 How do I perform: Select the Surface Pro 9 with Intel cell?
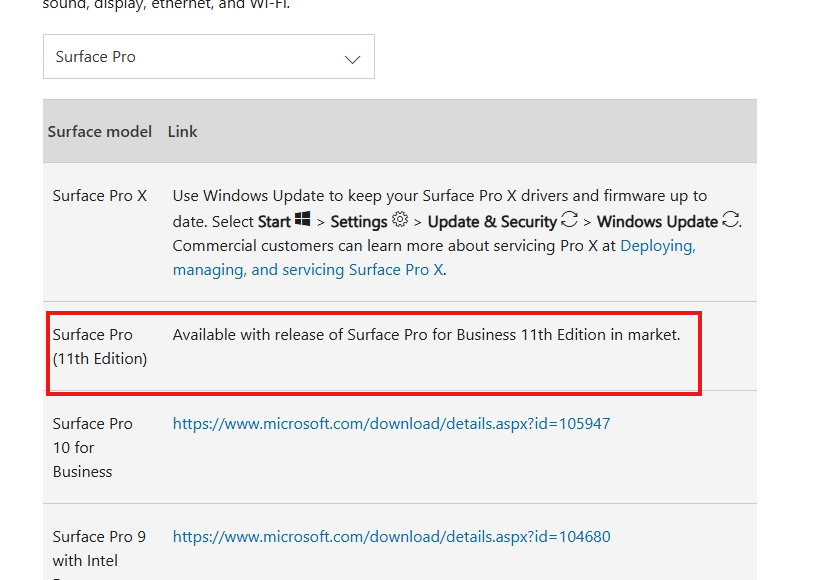[99, 549]
